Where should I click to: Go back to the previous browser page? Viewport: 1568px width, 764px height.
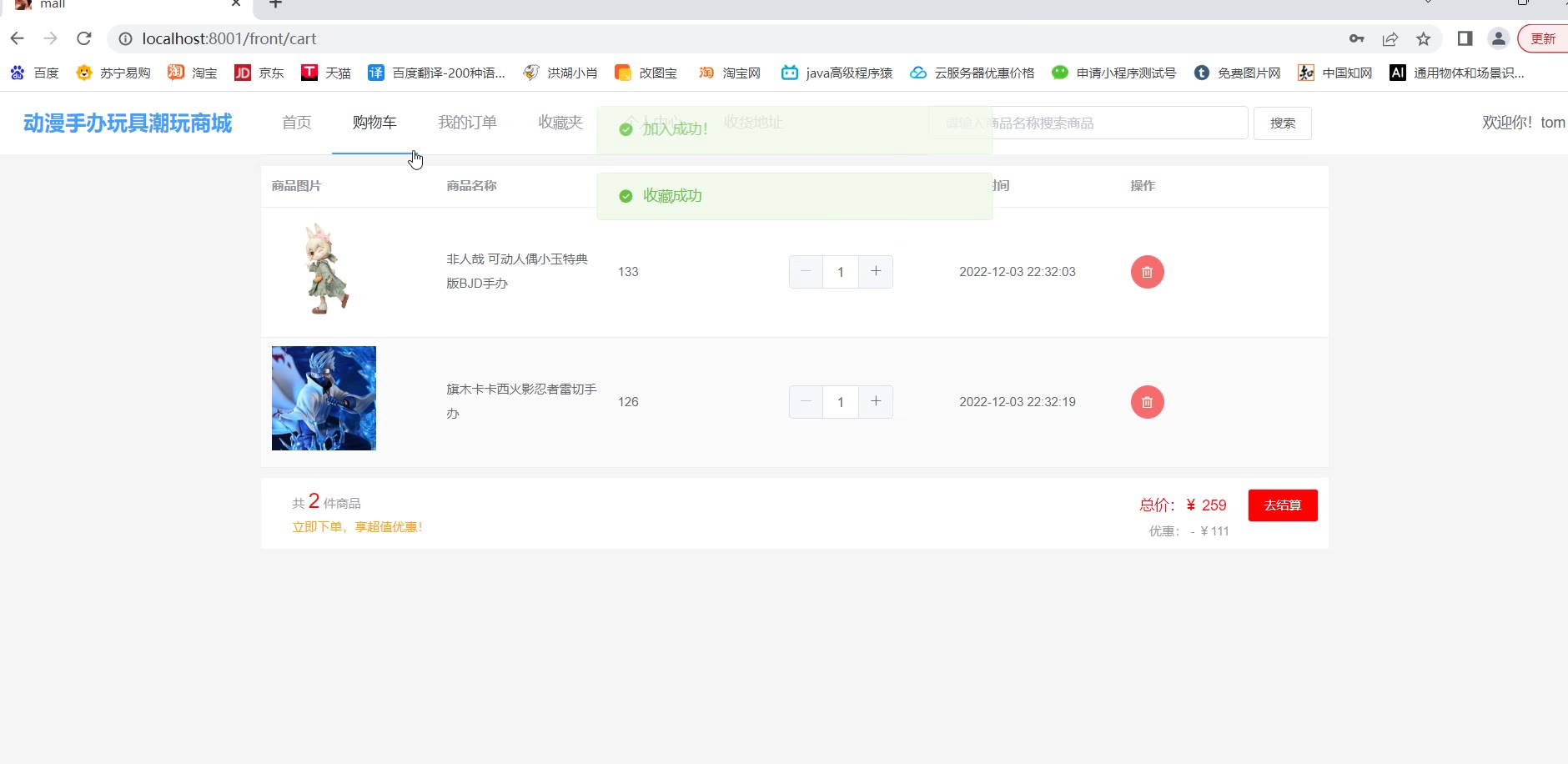click(x=18, y=38)
